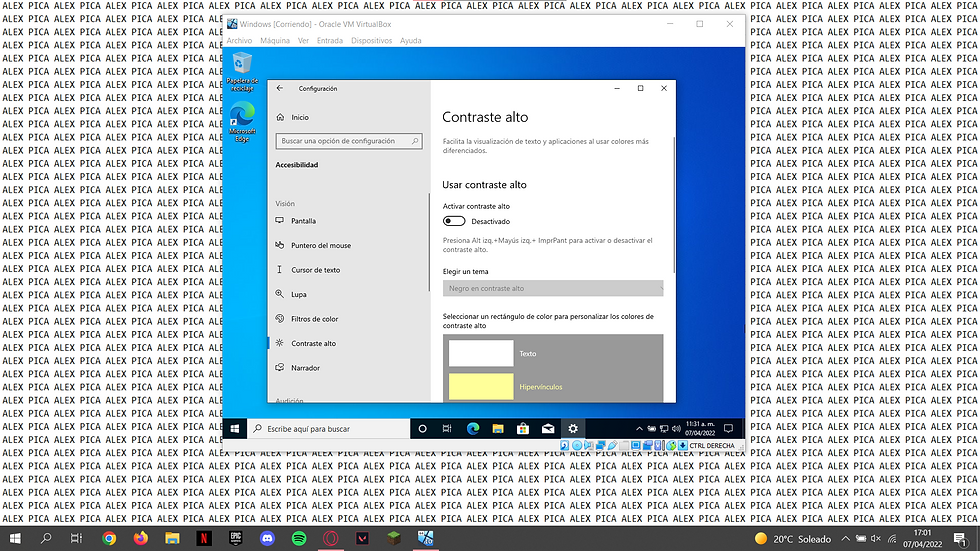Open the 20°C Soleado weather widget
980x551 pixels.
click(x=792, y=539)
